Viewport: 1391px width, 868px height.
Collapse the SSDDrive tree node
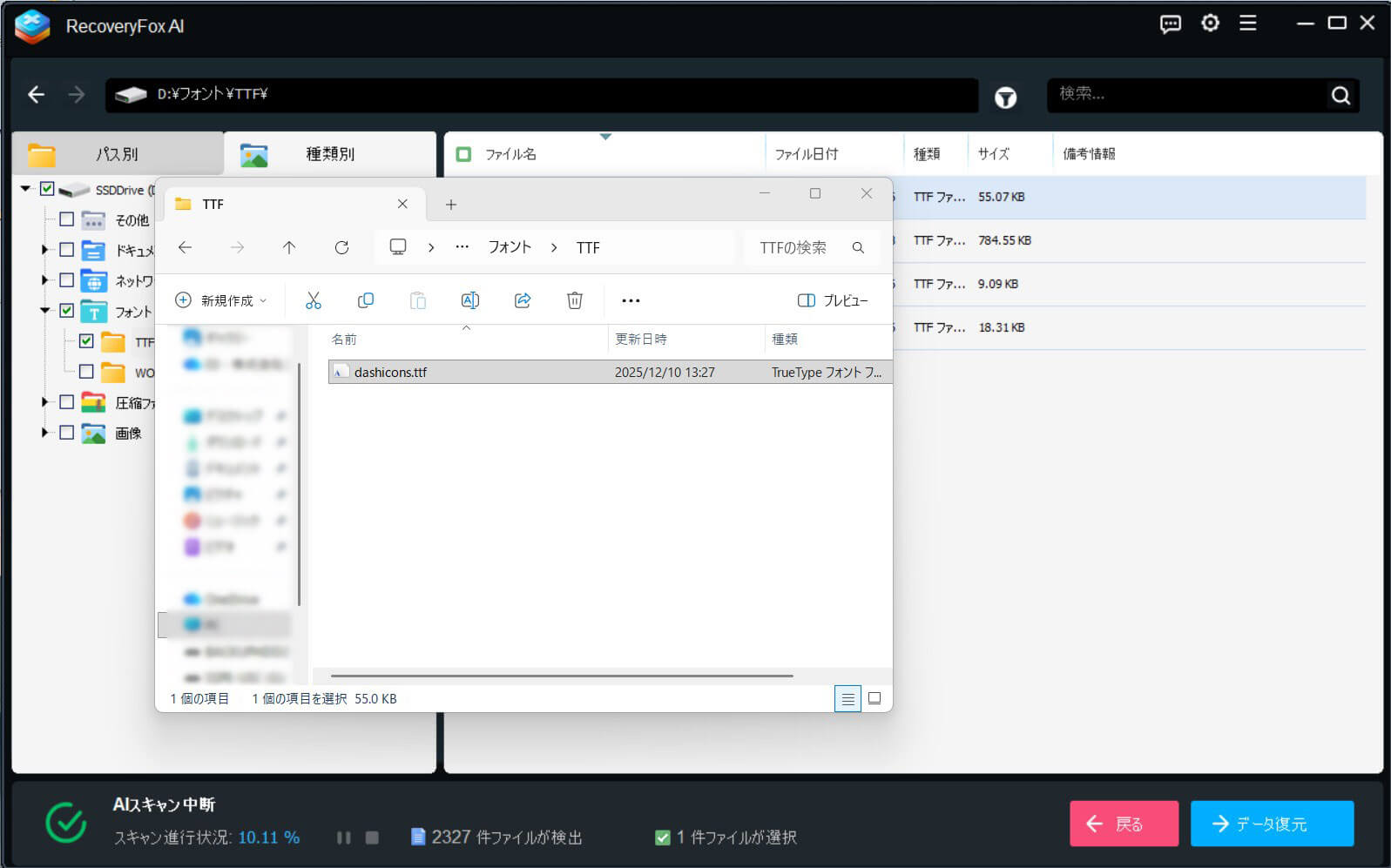coord(26,189)
